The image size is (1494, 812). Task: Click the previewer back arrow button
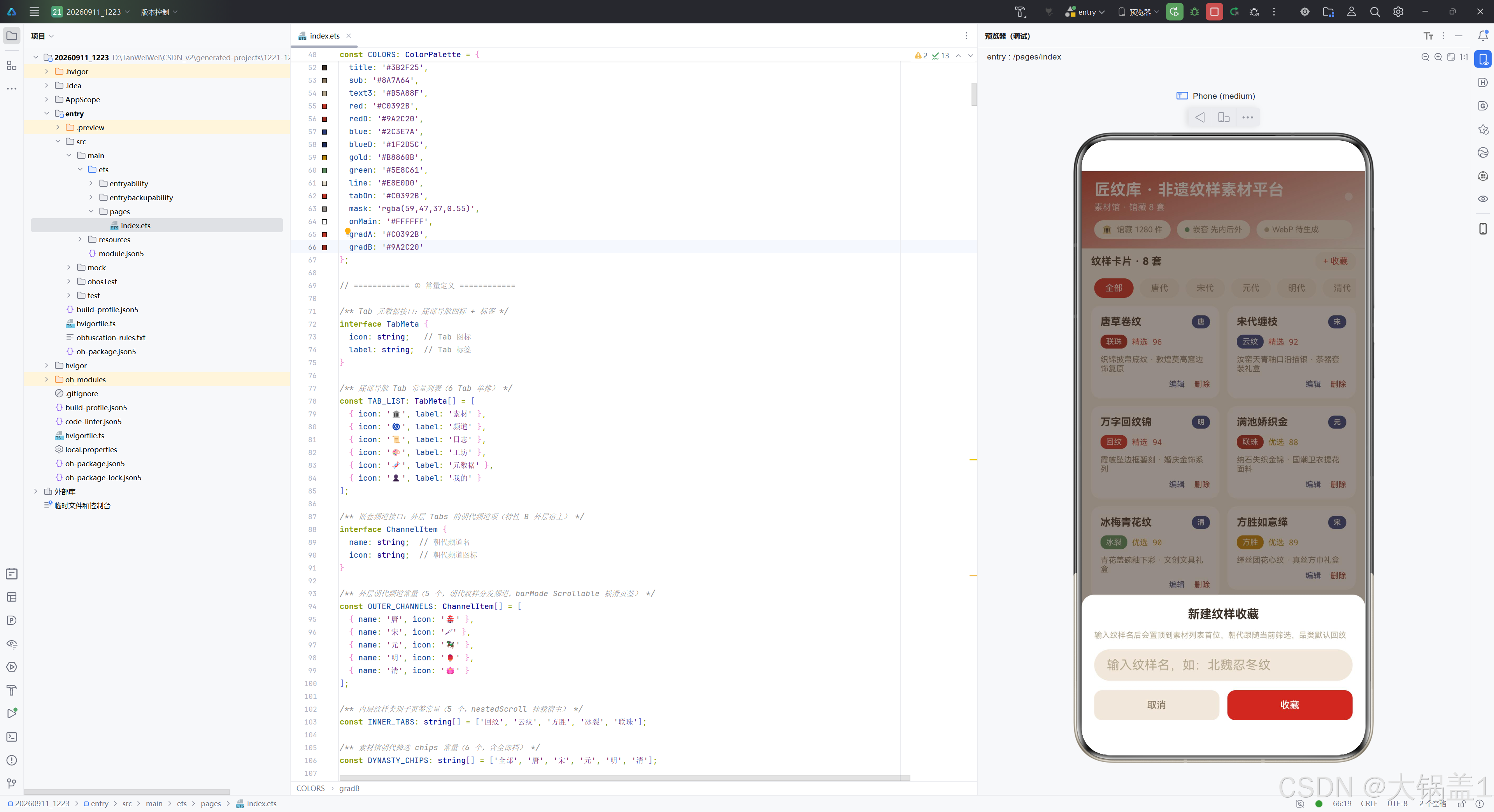tap(1200, 118)
